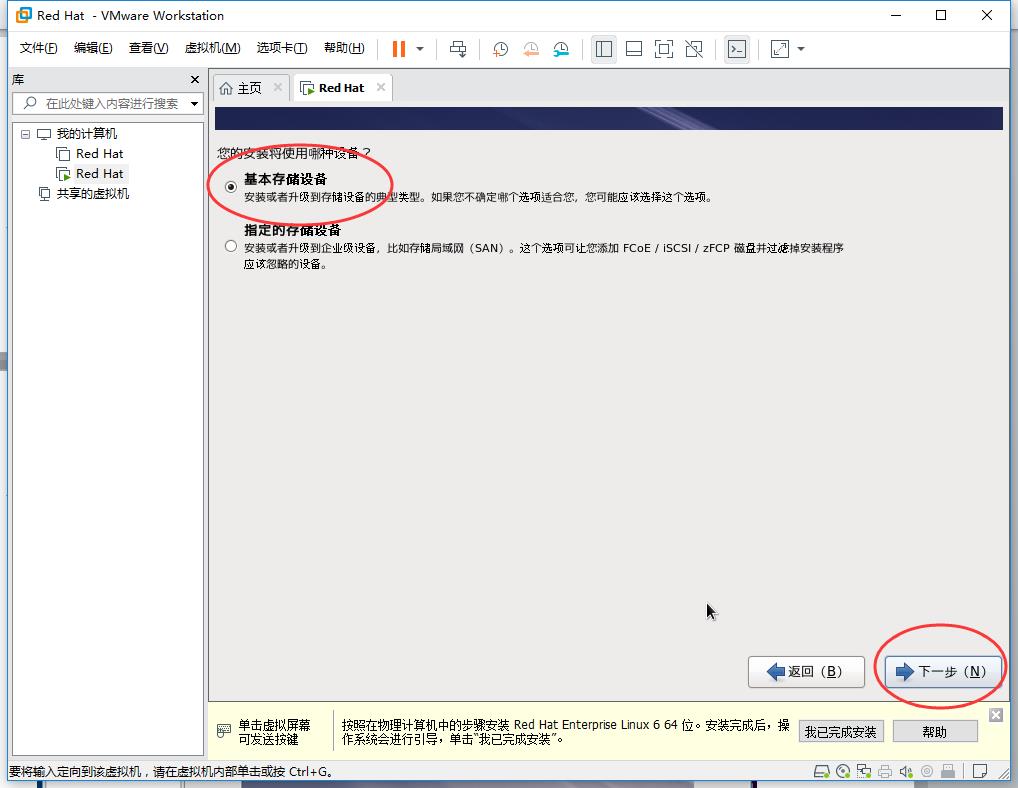The width and height of the screenshot is (1018, 788).
Task: Open the 编辑(E) menu
Action: click(93, 48)
